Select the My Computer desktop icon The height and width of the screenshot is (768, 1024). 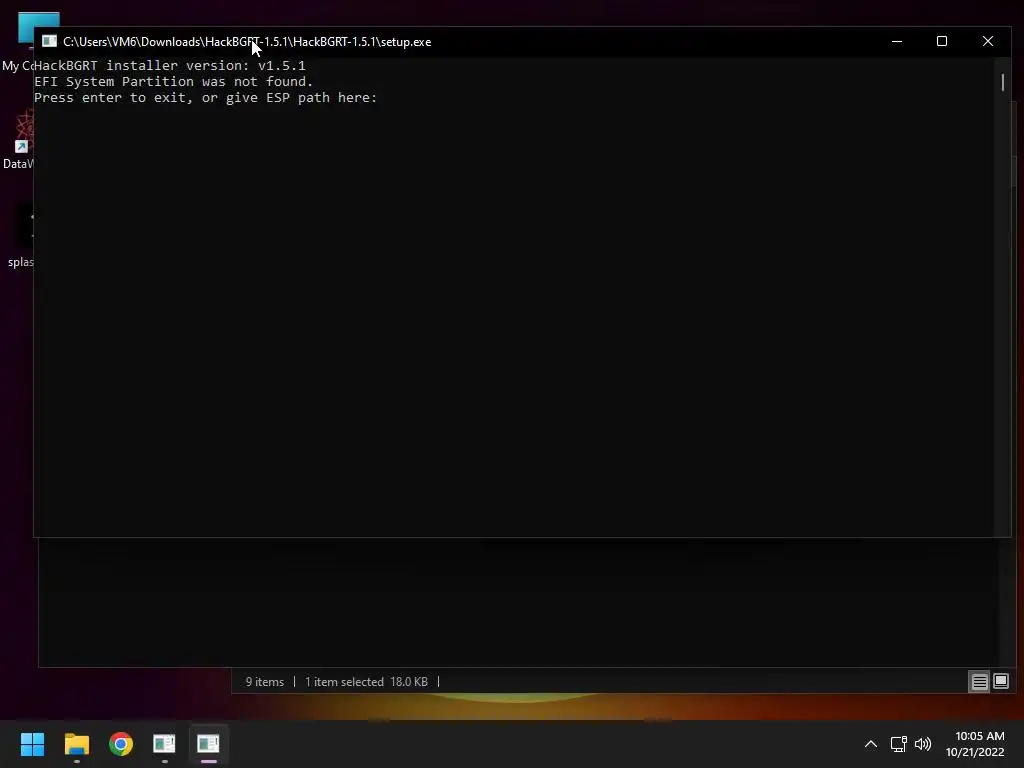click(18, 42)
